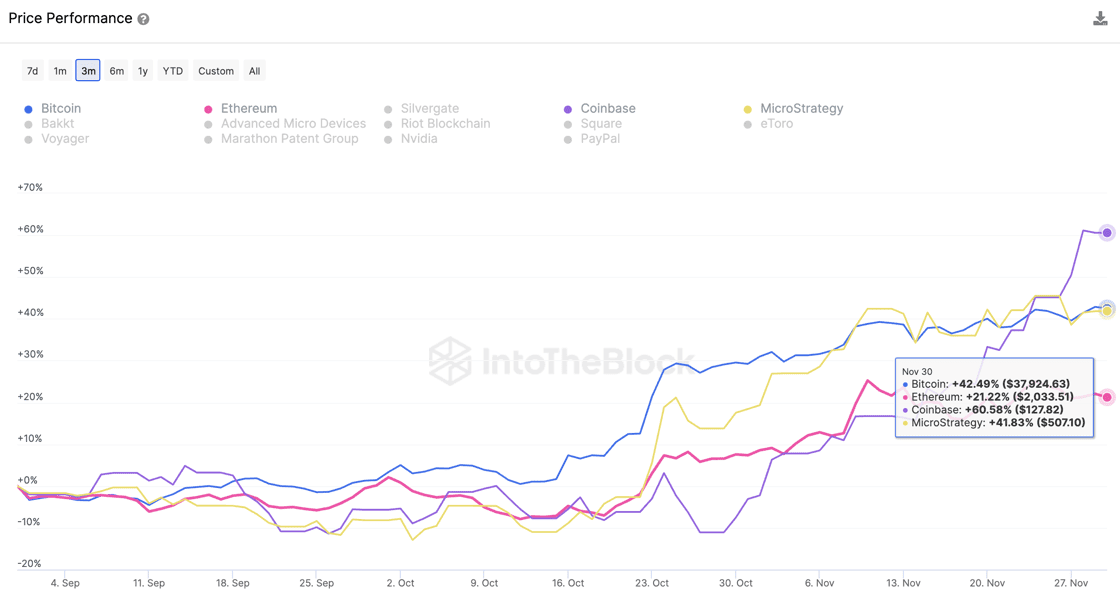The height and width of the screenshot is (598, 1120).
Task: Click the pink Ethereum endpoint marker
Action: coord(1107,397)
